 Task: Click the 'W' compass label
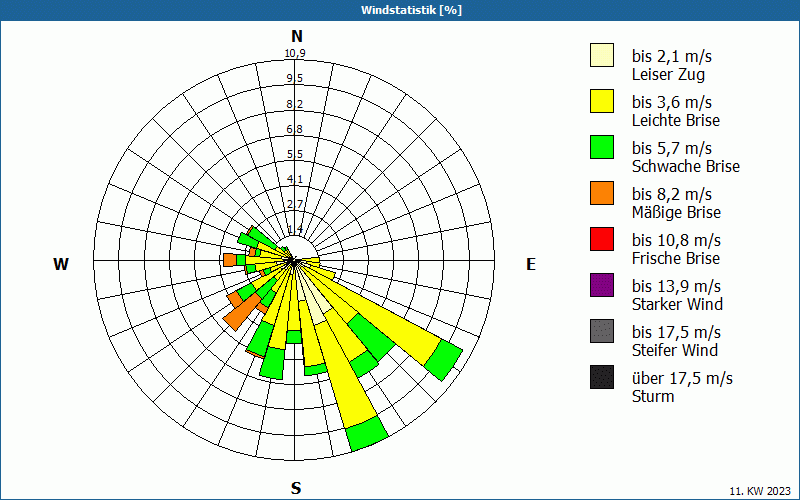click(x=61, y=264)
